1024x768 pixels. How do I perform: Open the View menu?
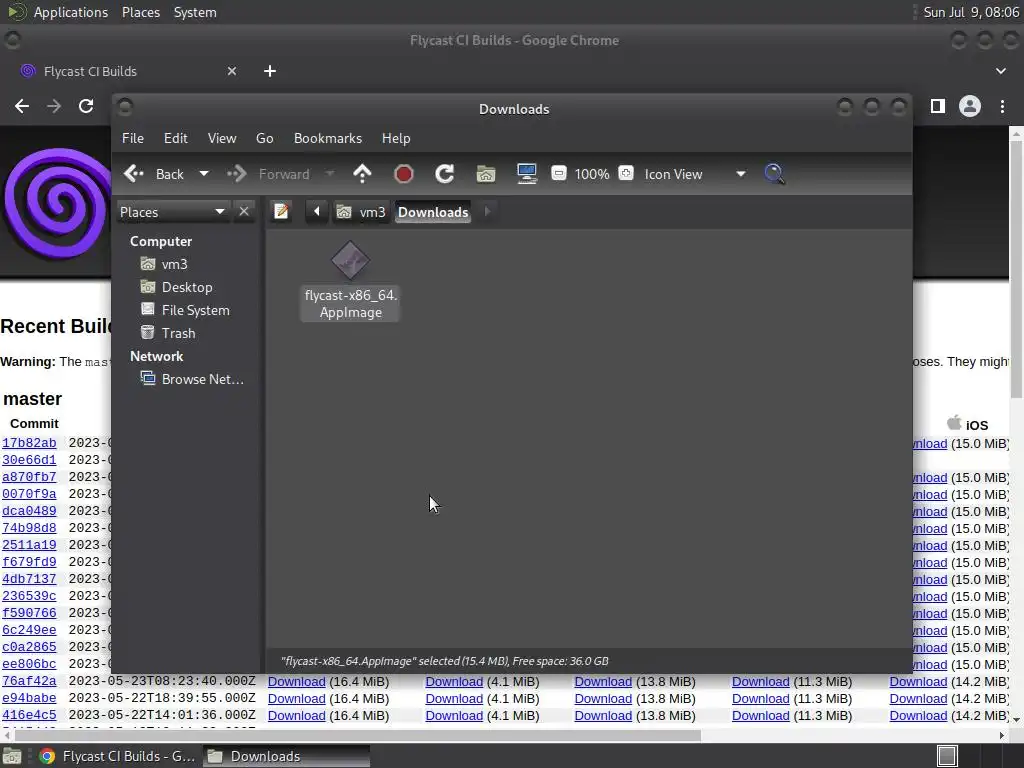[x=222, y=138]
